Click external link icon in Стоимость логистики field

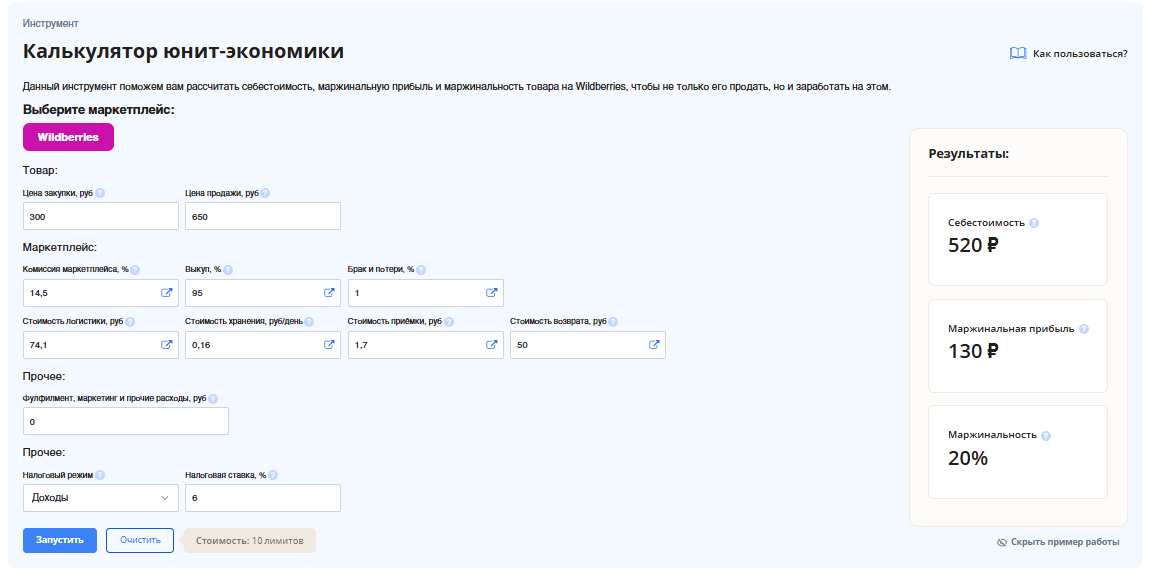166,345
